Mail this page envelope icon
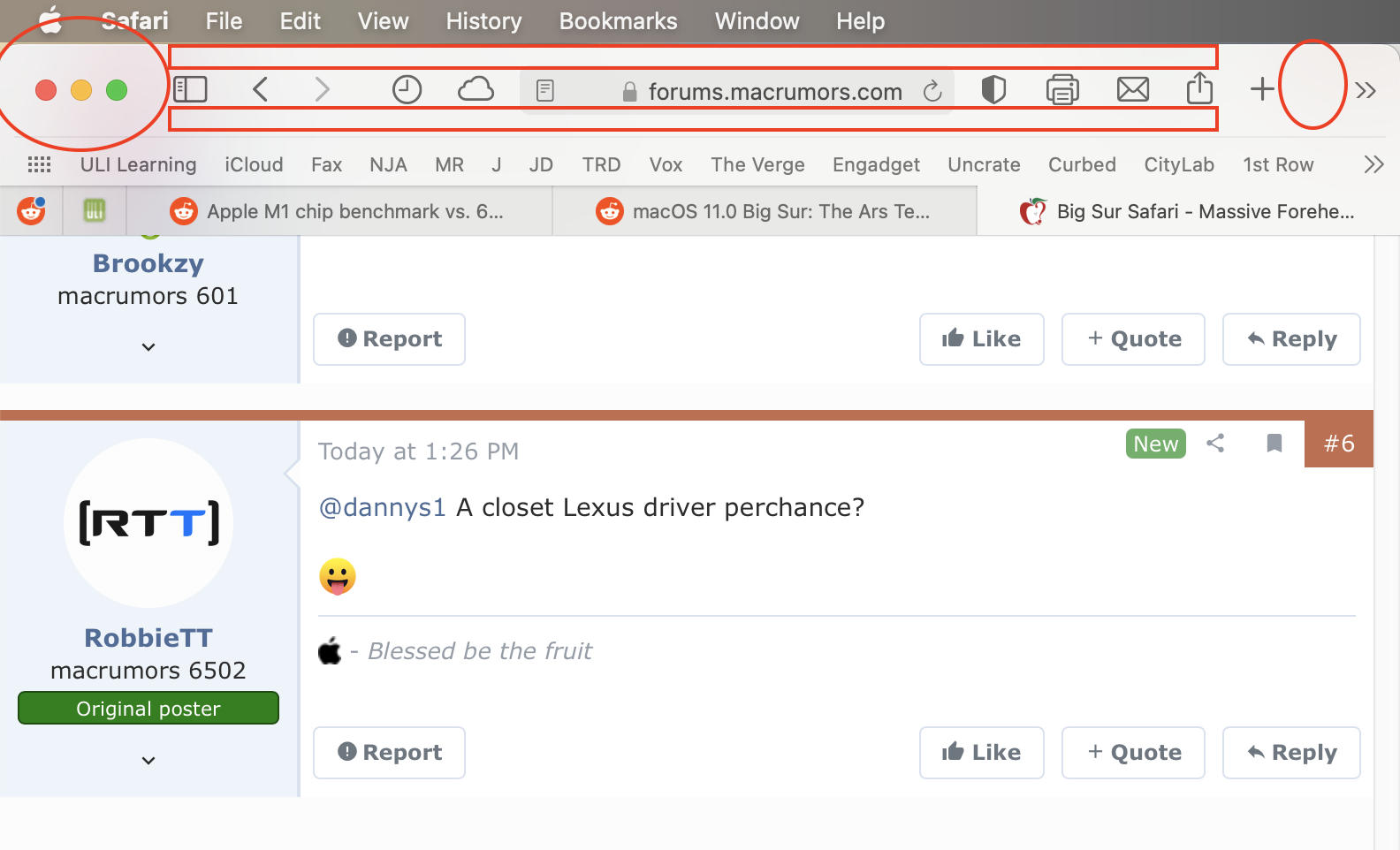 1132,89
